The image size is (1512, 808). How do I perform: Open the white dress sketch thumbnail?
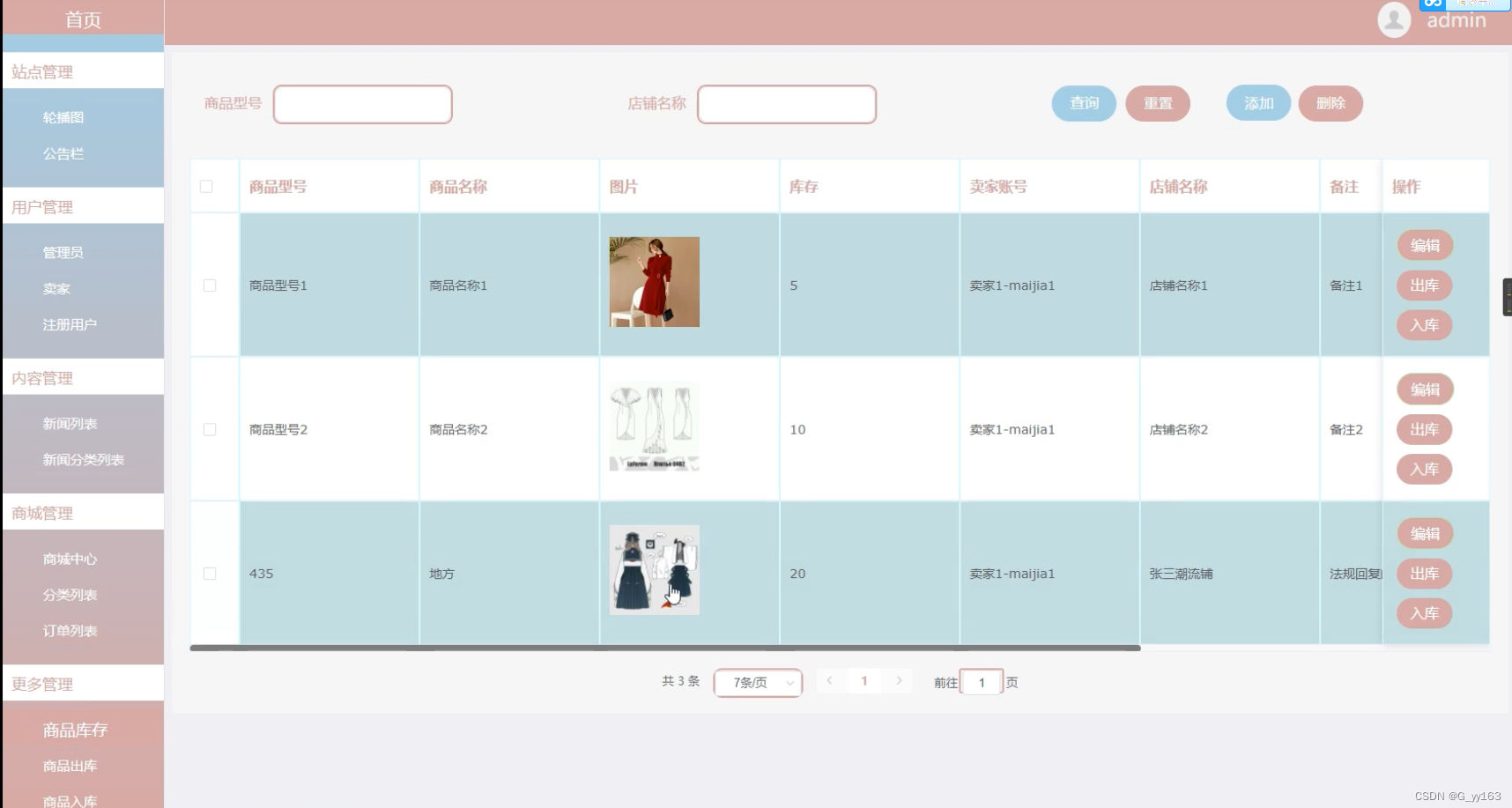coord(654,426)
